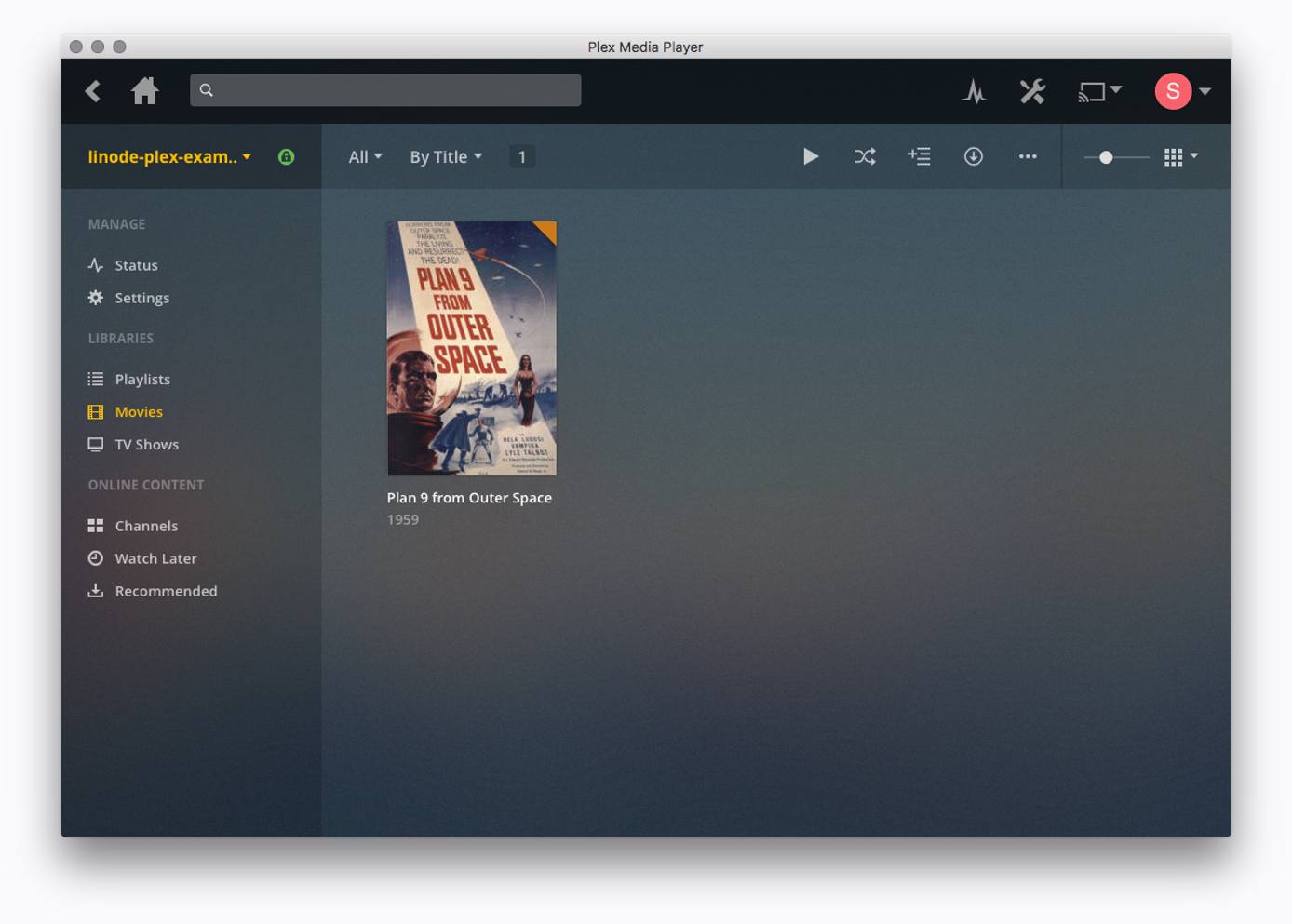1292x924 pixels.
Task: Navigate home with the house icon
Action: point(145,90)
